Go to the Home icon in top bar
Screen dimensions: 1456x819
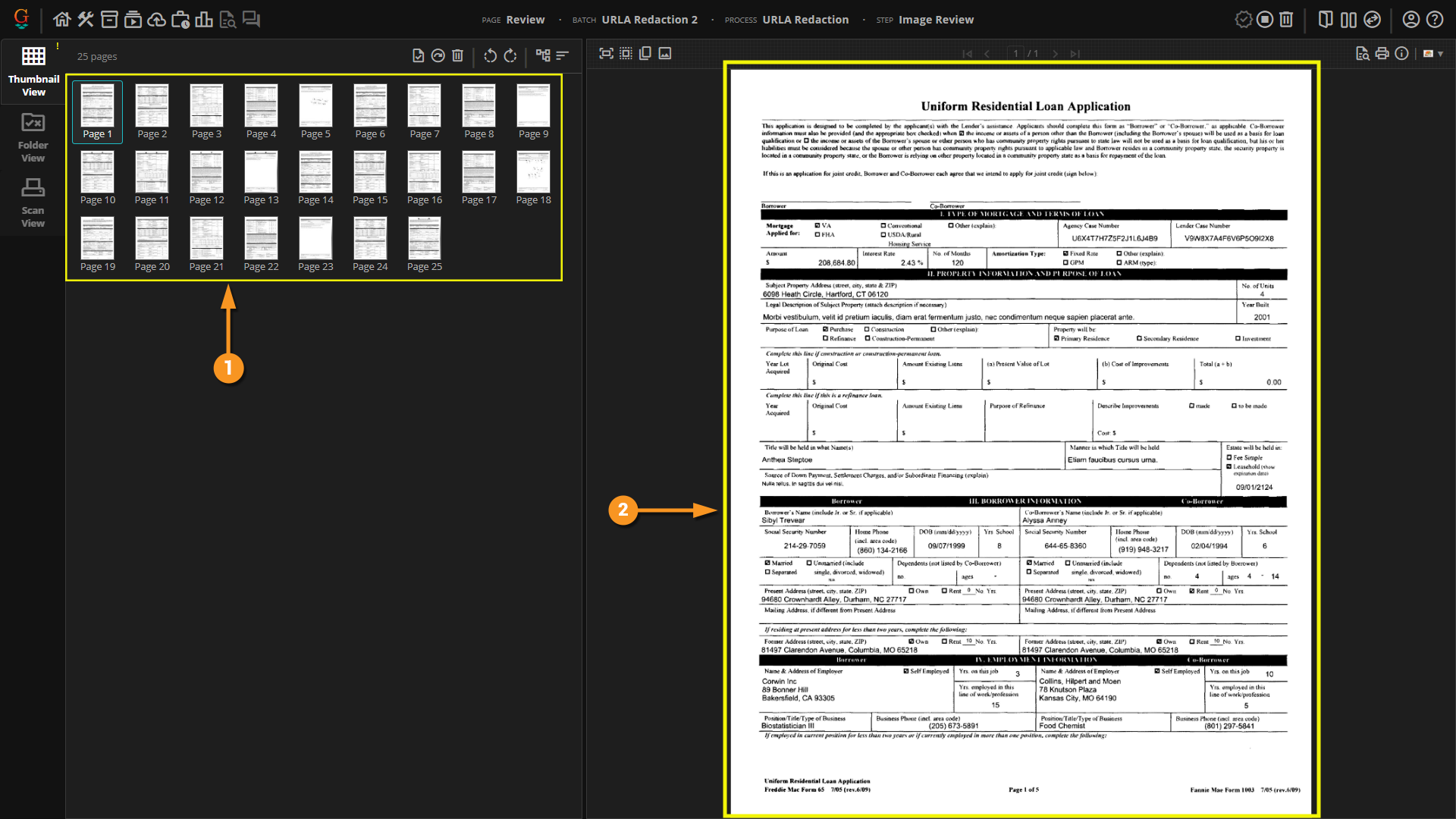click(x=62, y=20)
